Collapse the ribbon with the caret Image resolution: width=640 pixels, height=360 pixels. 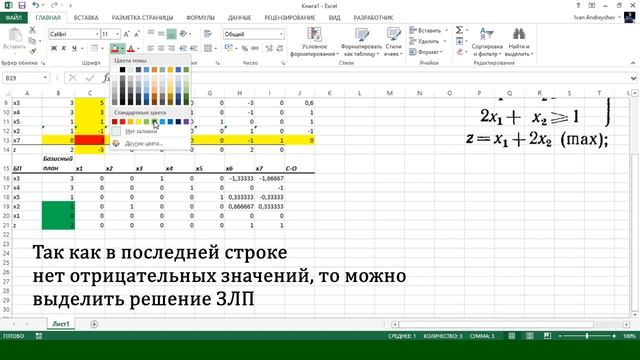click(633, 63)
